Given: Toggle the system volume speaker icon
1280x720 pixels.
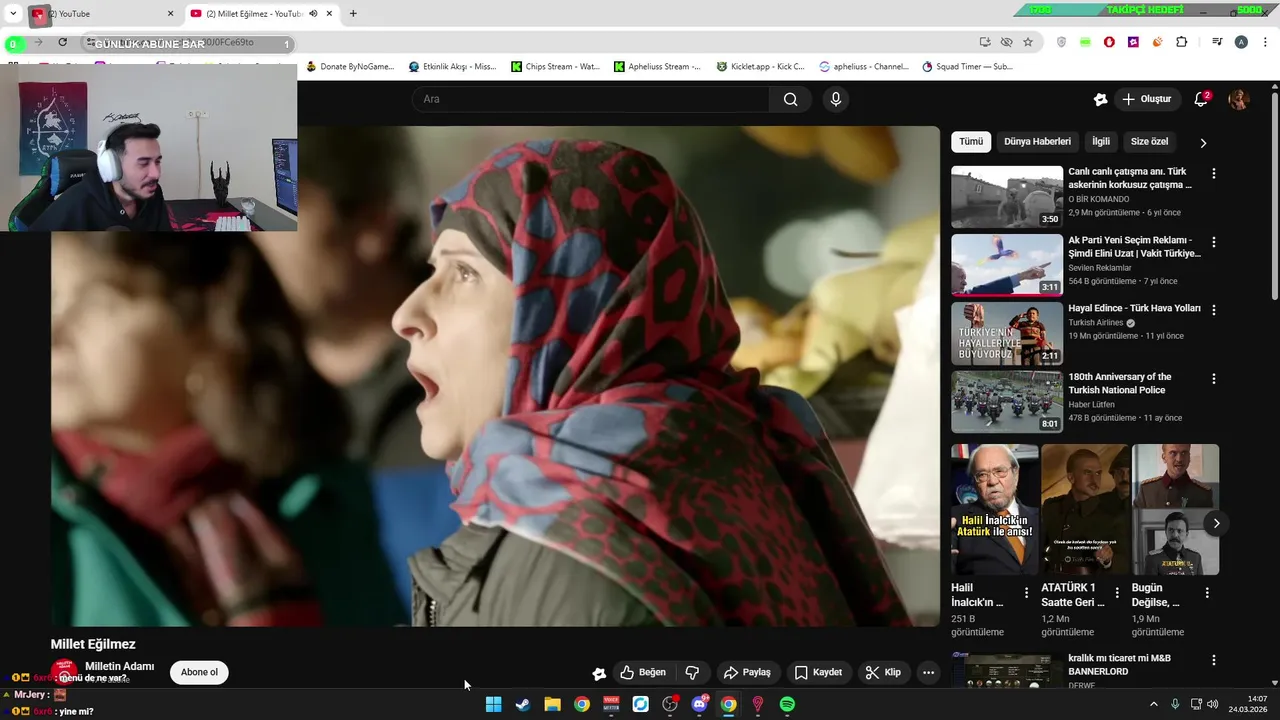Looking at the screenshot, I should coord(1212,704).
